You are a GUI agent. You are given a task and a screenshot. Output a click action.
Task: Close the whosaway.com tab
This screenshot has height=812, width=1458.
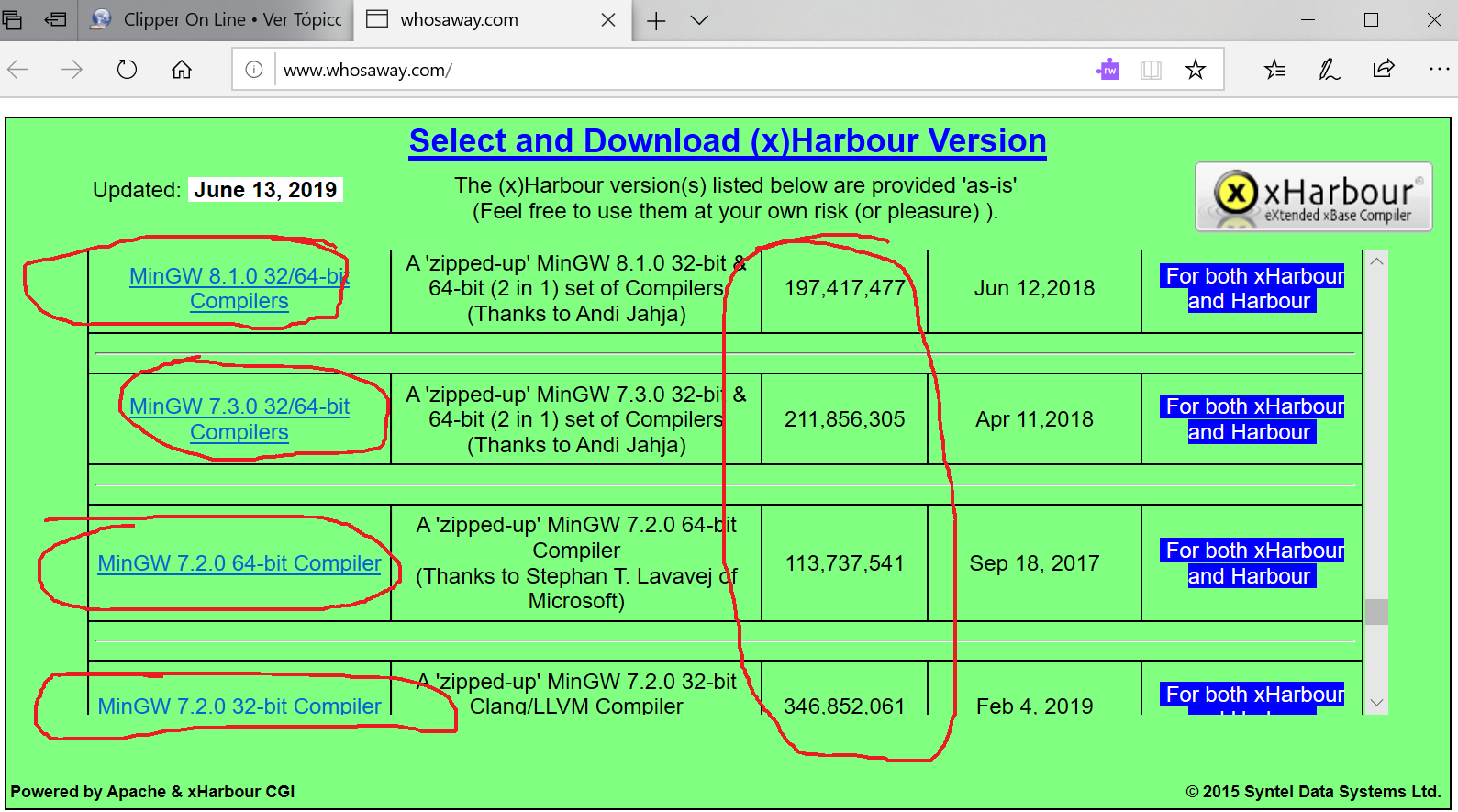click(x=607, y=20)
